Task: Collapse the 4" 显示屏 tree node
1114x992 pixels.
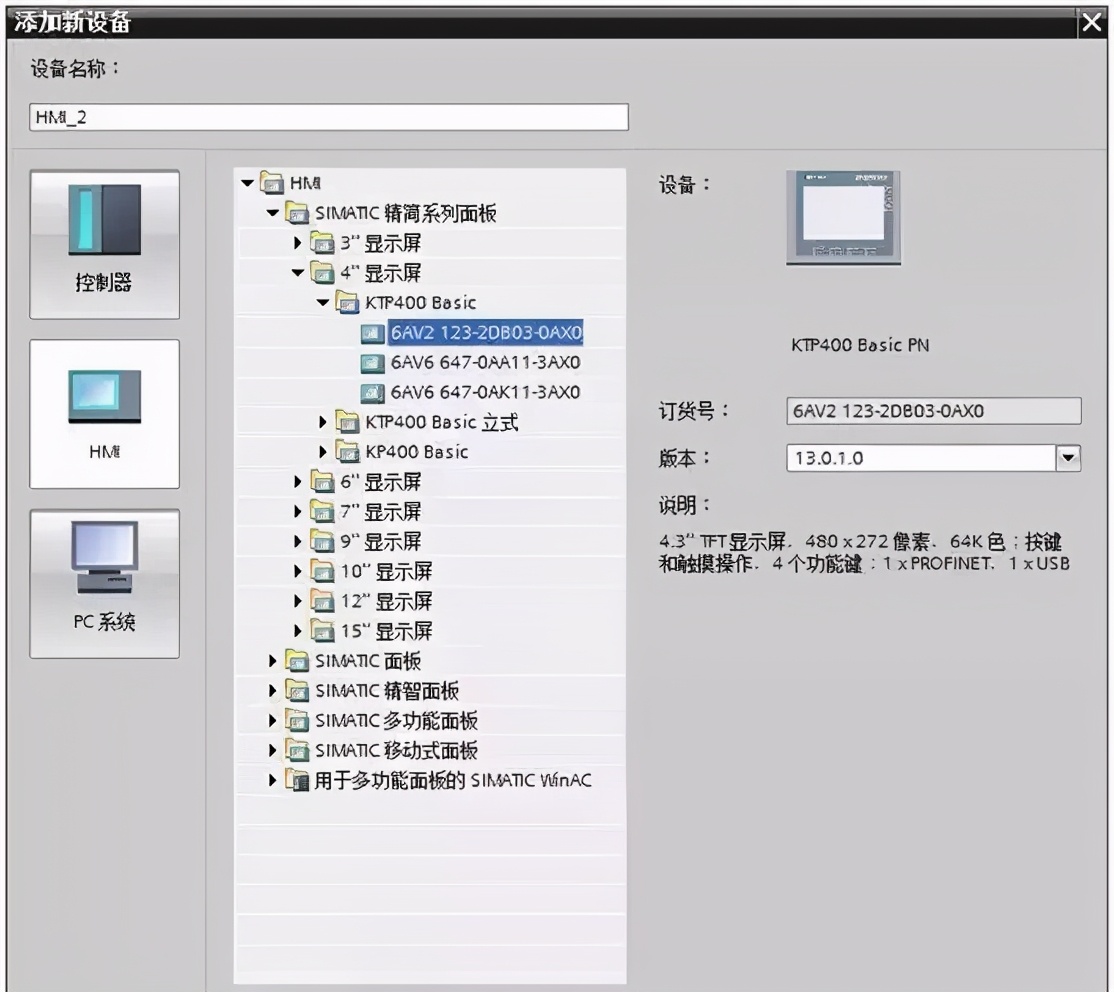Action: (297, 272)
